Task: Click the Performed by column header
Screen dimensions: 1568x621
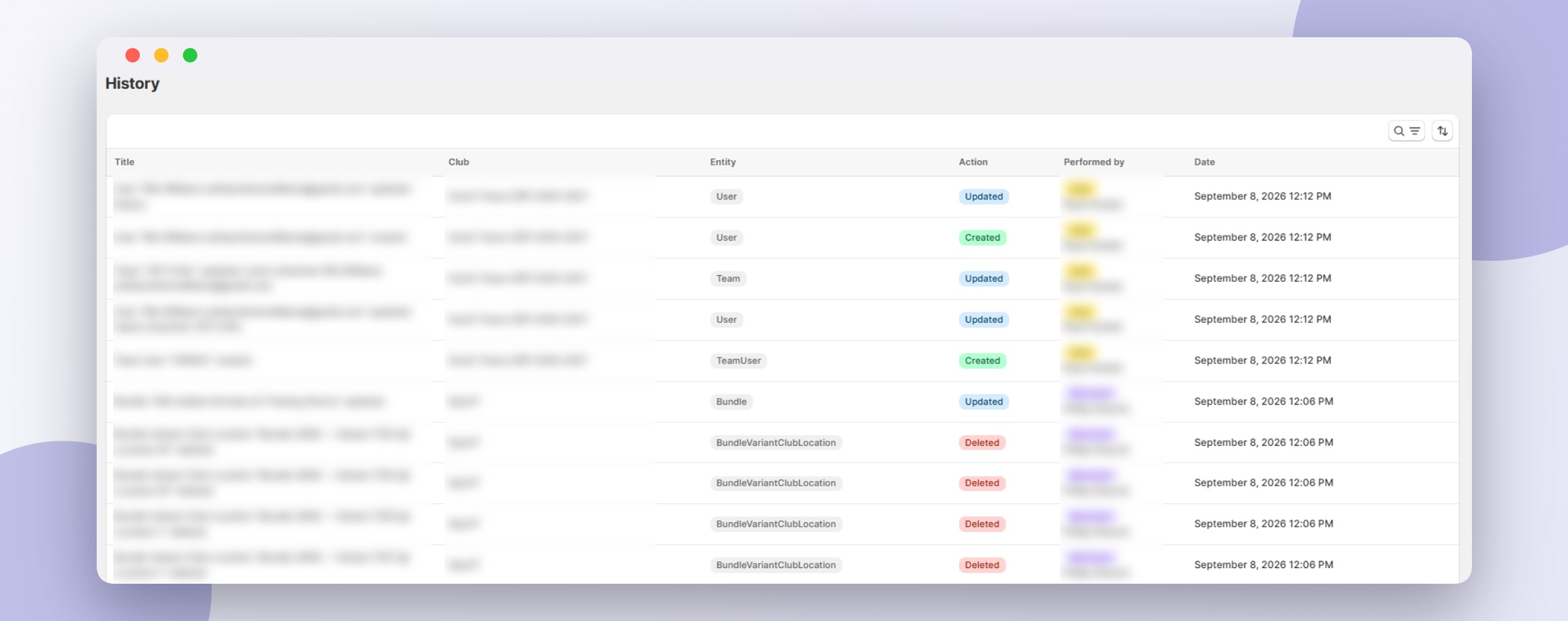Action: (1094, 162)
